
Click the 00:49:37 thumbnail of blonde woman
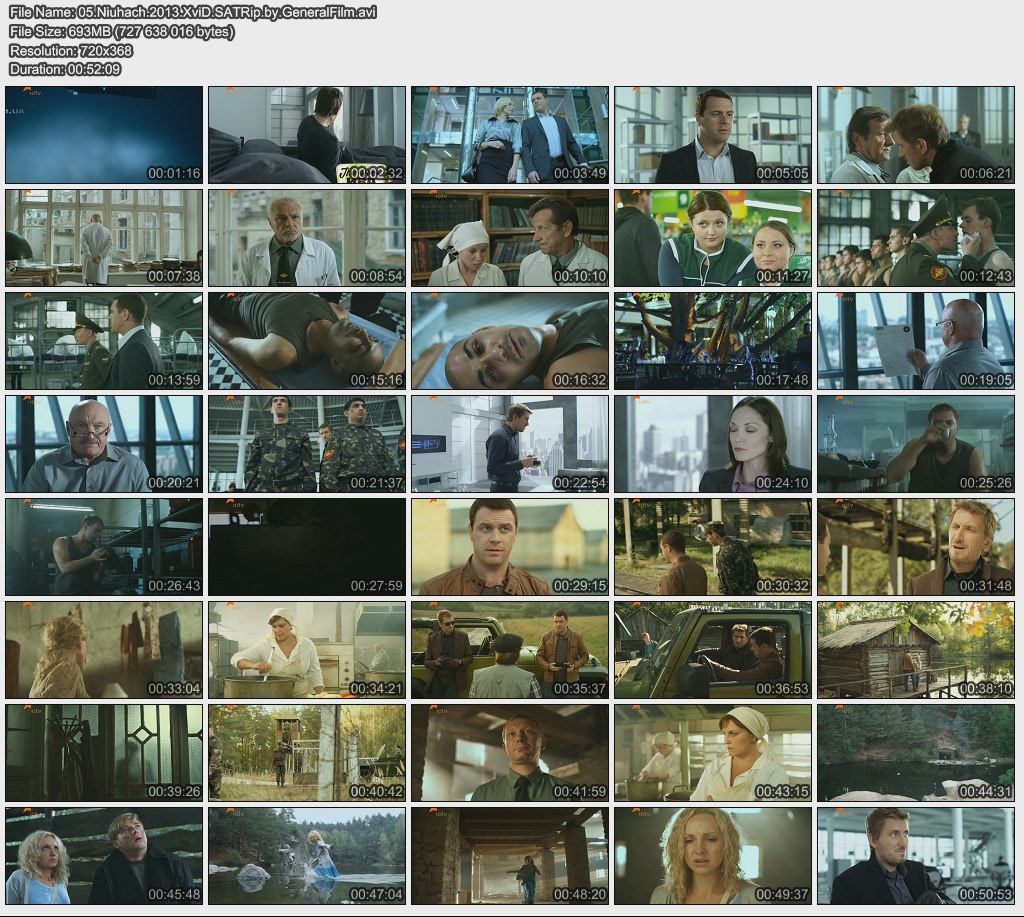coord(712,856)
